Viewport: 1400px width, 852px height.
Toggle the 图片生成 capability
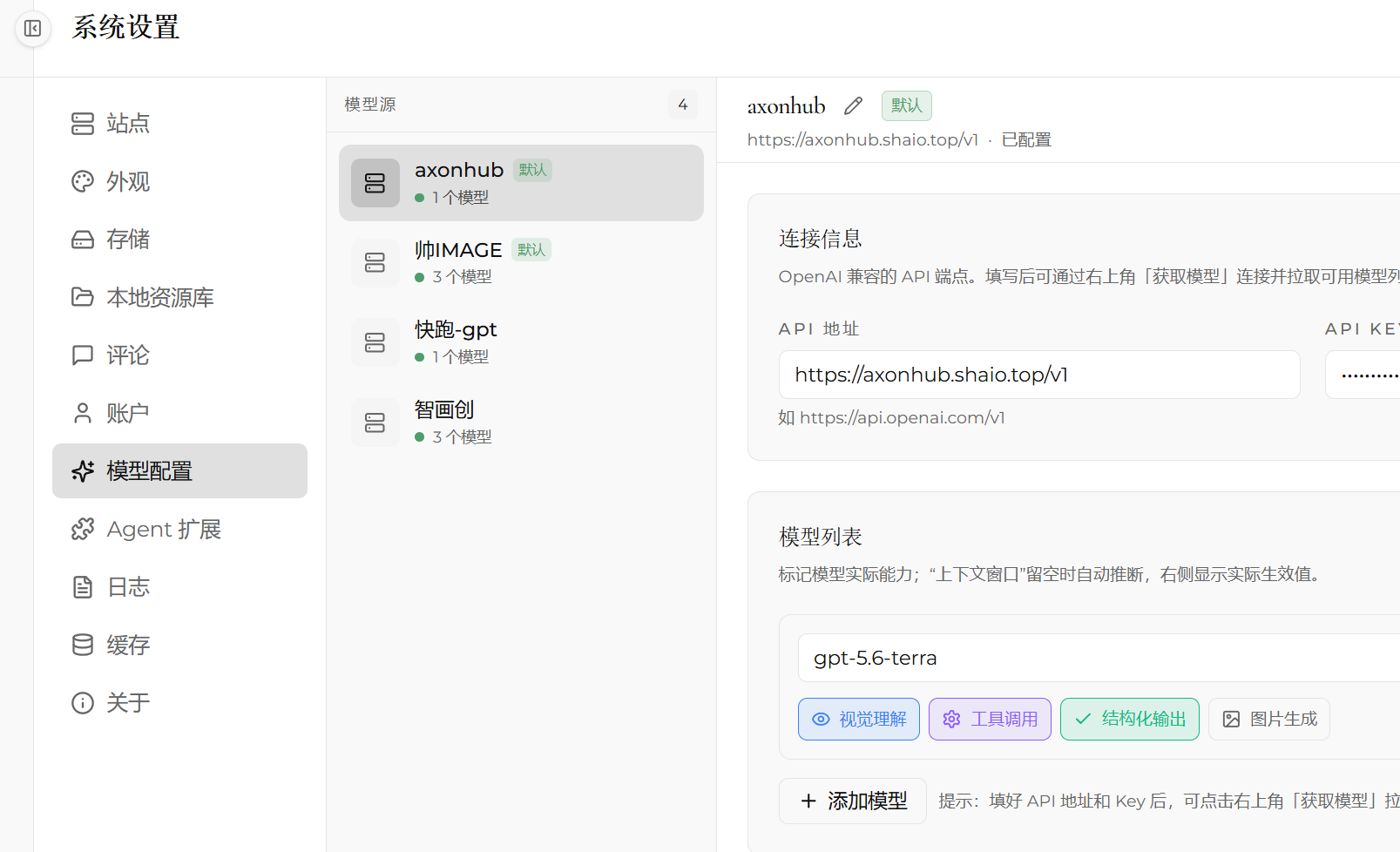[x=1269, y=719]
